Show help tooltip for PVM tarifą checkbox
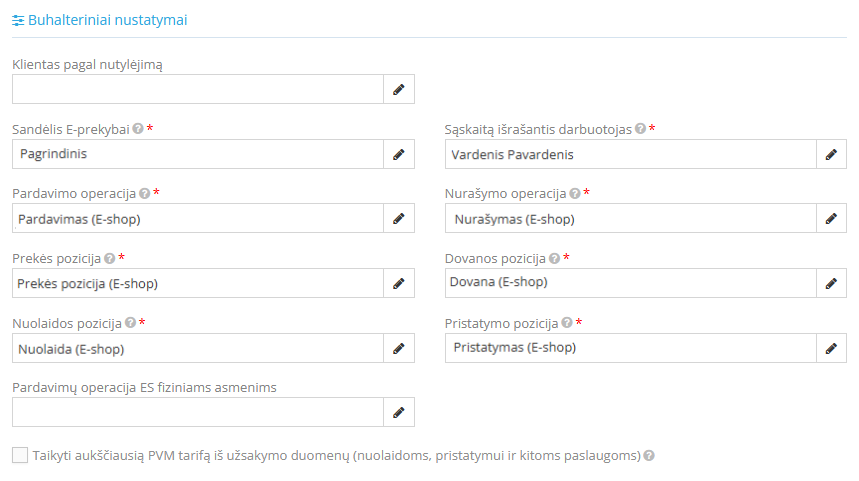Screen dimensions: 859x481 tap(649, 456)
